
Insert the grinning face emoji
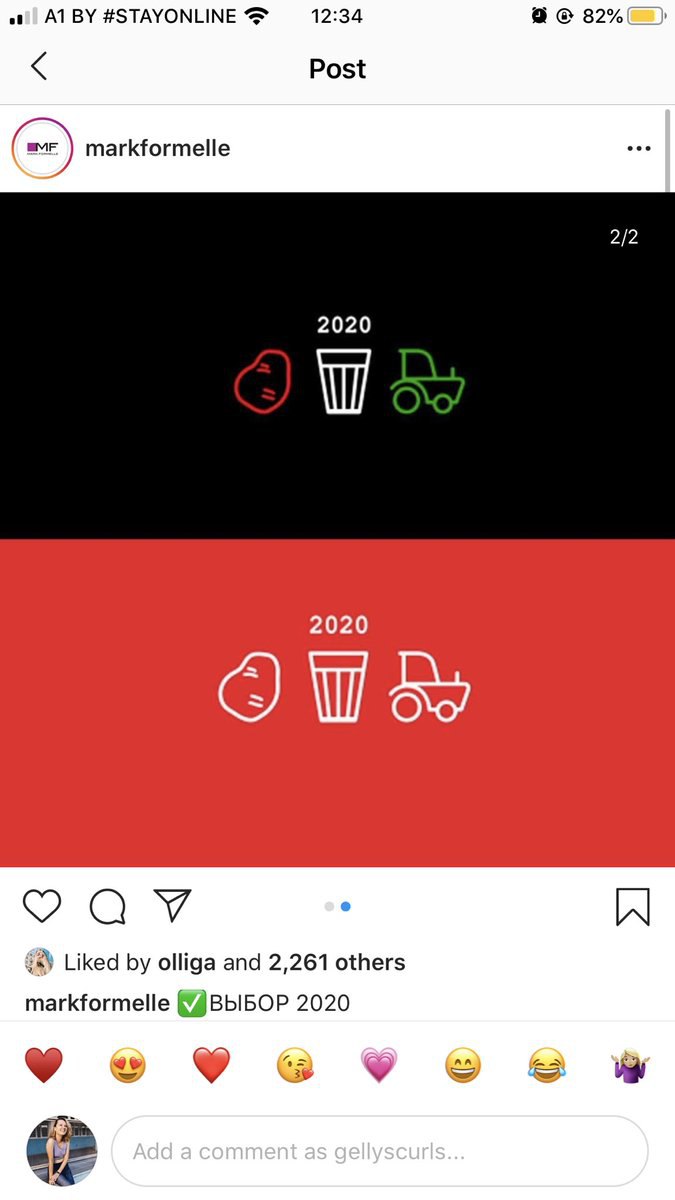point(463,1065)
